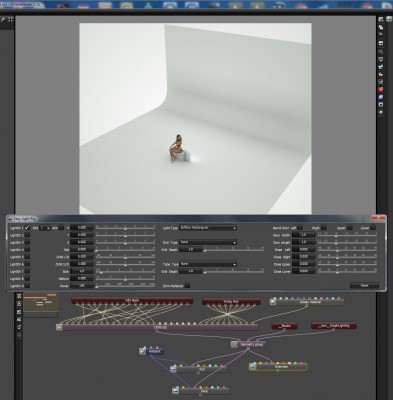Click the topmost icon in node graph left toolbar
Screen dimensions: 393x400
click(19, 296)
